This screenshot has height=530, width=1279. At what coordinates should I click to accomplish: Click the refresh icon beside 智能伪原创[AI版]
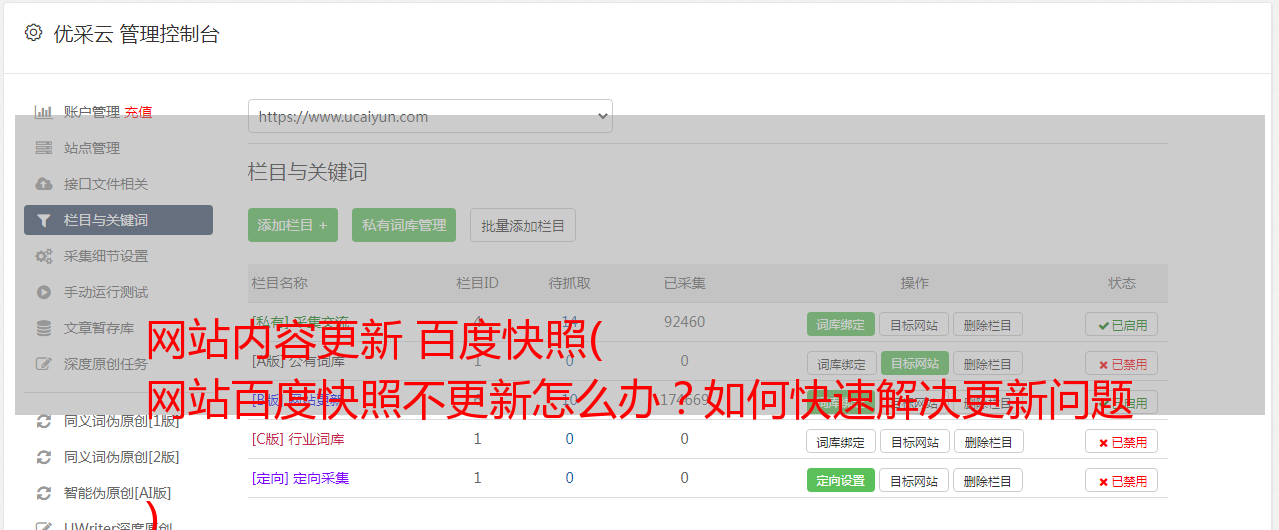(44, 493)
